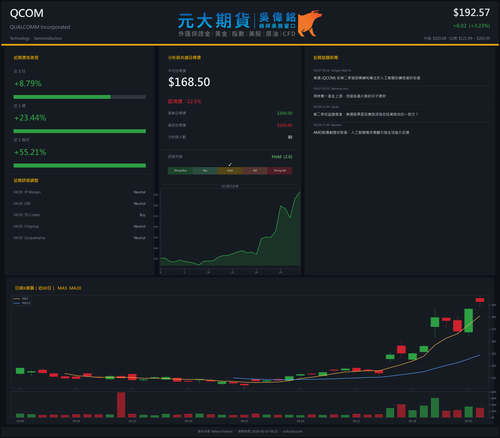Click the $300.00 high target value
This screenshot has height=438, width=500.
pos(285,113)
